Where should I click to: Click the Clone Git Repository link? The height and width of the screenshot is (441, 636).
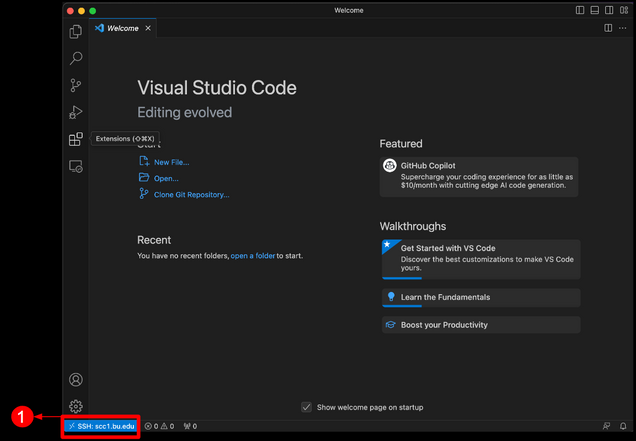pos(191,195)
